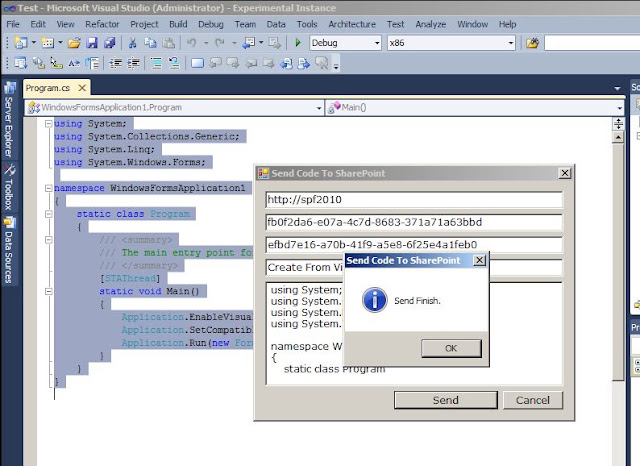Click the Open File folder icon

[x=74, y=42]
